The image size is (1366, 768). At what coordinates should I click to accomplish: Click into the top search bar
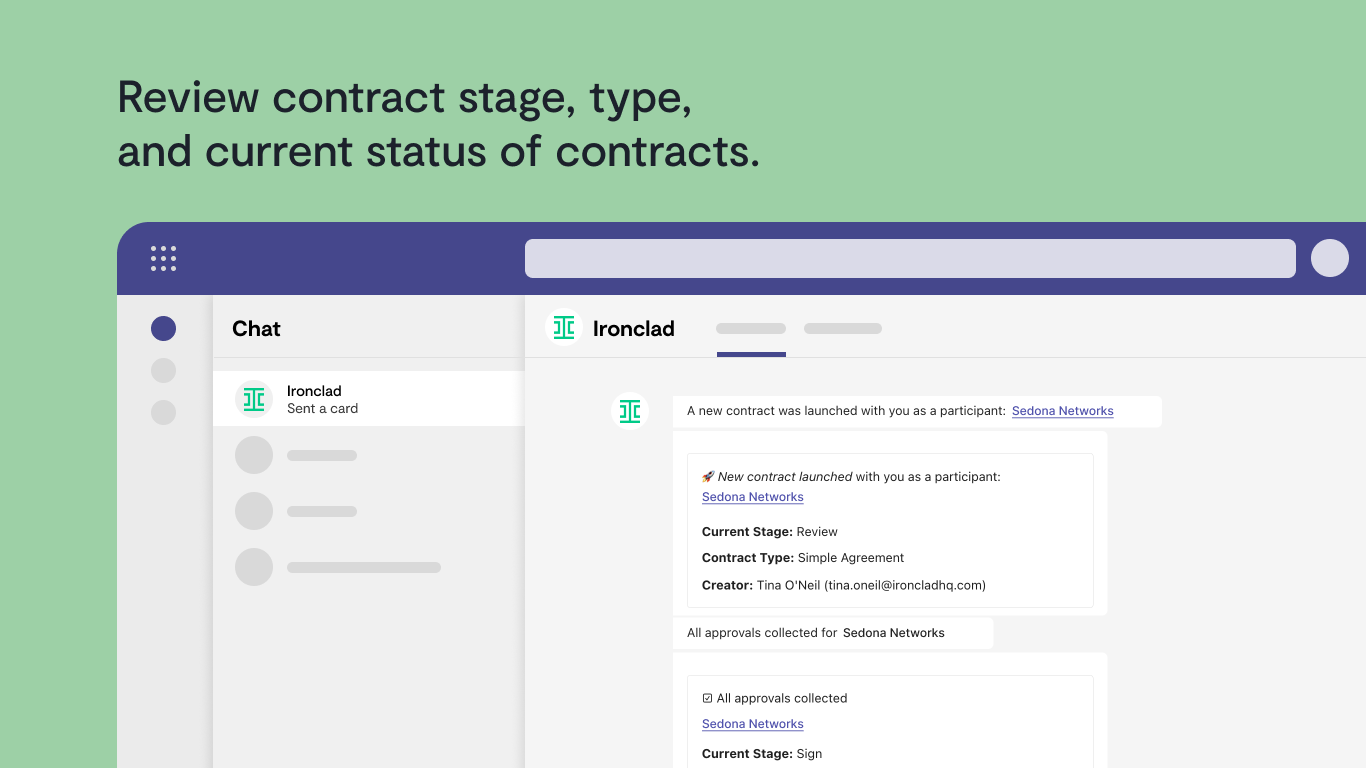(909, 258)
